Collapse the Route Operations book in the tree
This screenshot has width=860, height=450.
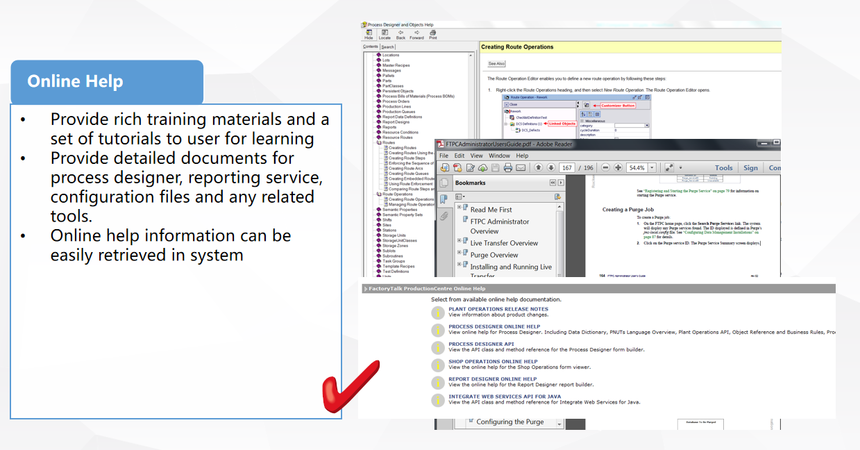[378, 194]
